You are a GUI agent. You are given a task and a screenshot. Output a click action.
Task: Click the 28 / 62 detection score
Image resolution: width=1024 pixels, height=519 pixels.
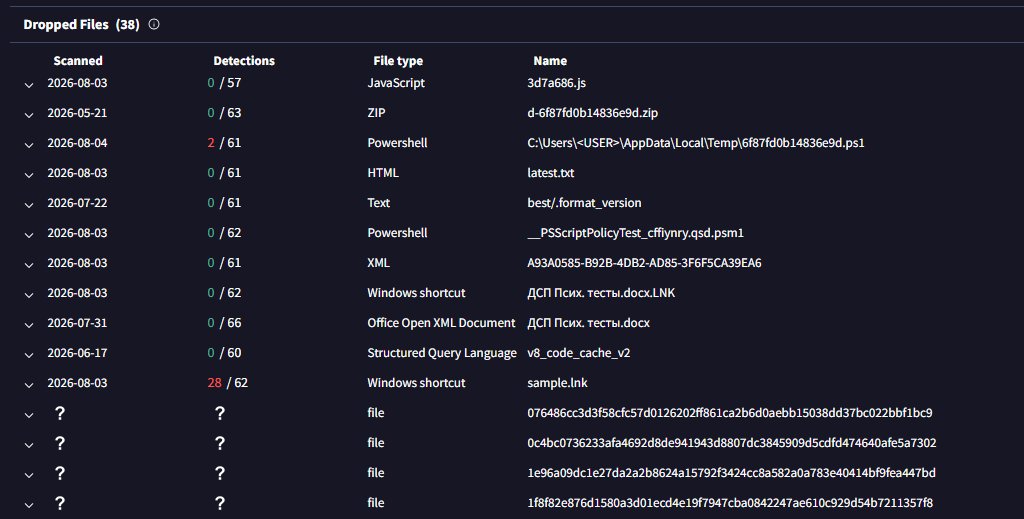point(227,383)
